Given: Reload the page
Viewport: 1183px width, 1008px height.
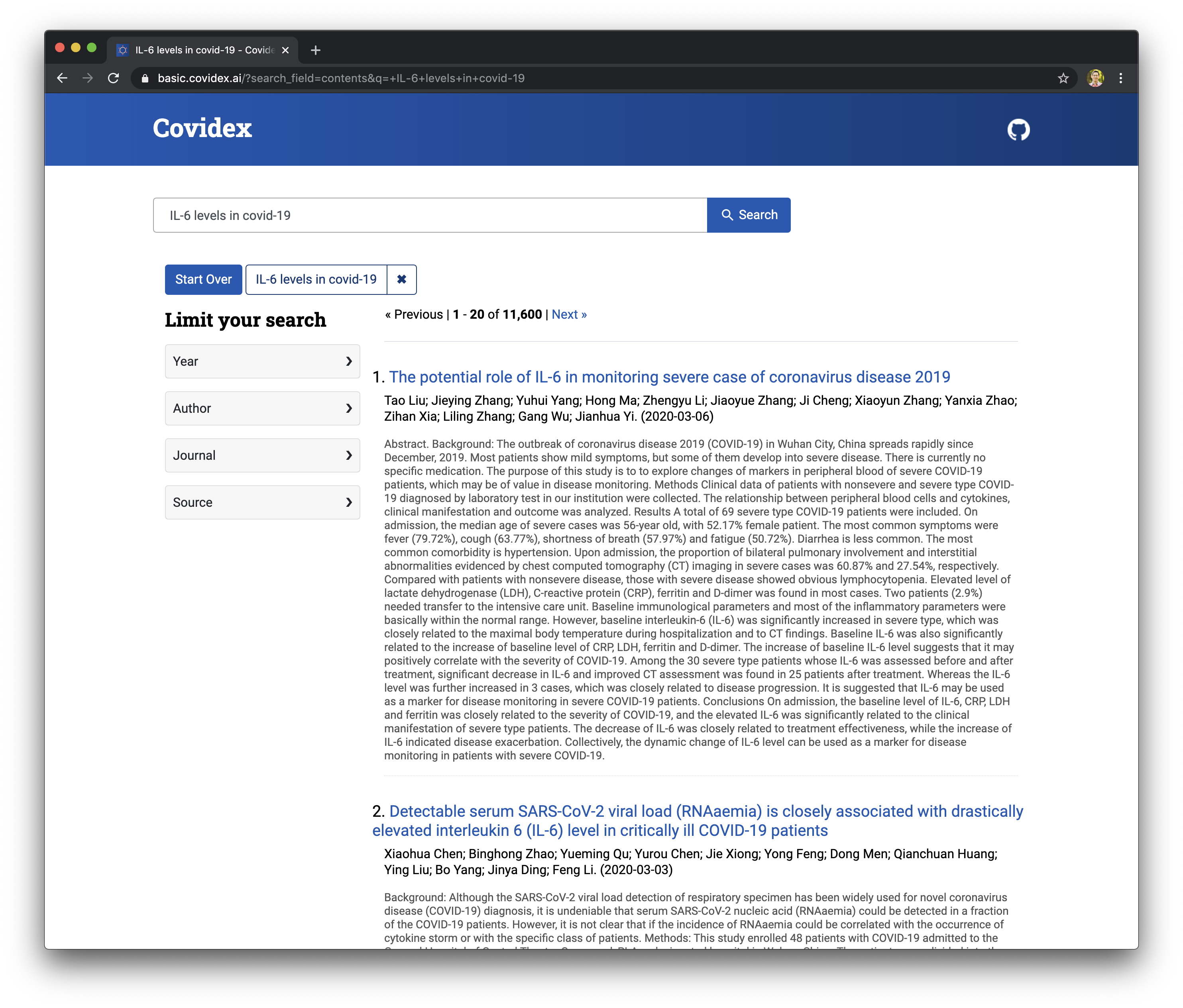Looking at the screenshot, I should point(114,78).
